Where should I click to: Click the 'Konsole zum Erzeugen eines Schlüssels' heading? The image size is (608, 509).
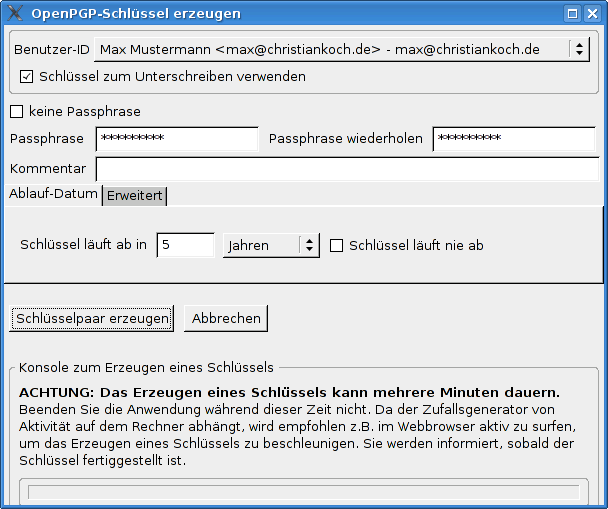pyautogui.click(x=146, y=367)
